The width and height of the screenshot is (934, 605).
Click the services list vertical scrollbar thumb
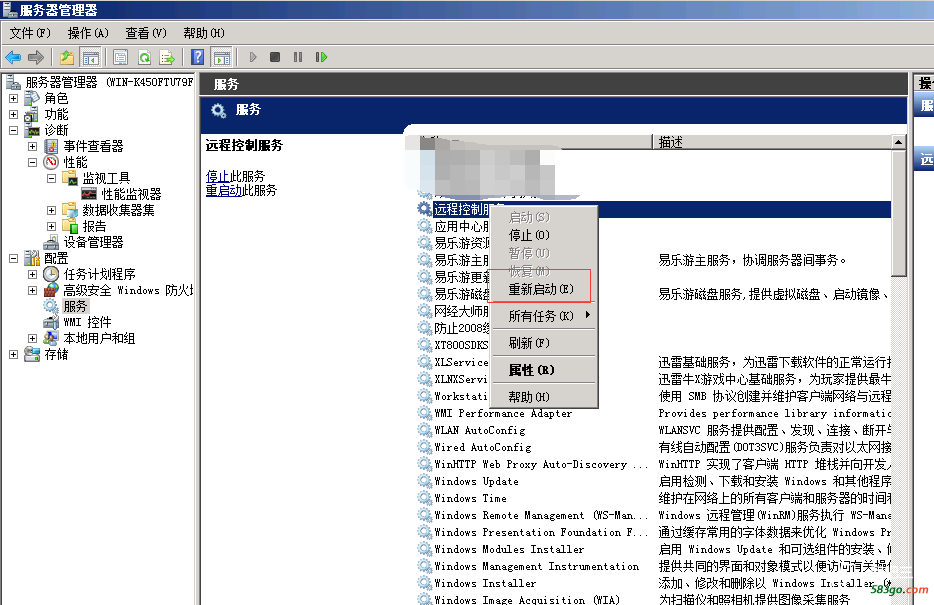pos(898,213)
